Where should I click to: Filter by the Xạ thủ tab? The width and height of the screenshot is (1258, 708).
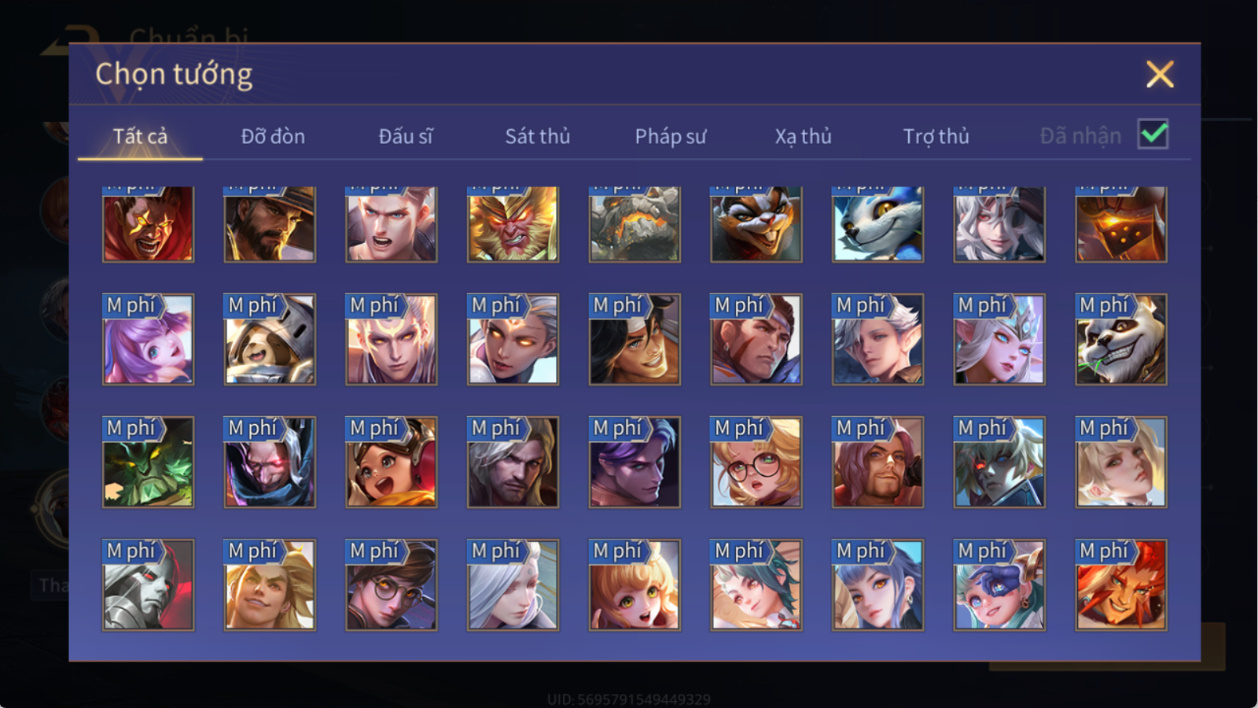coord(803,136)
